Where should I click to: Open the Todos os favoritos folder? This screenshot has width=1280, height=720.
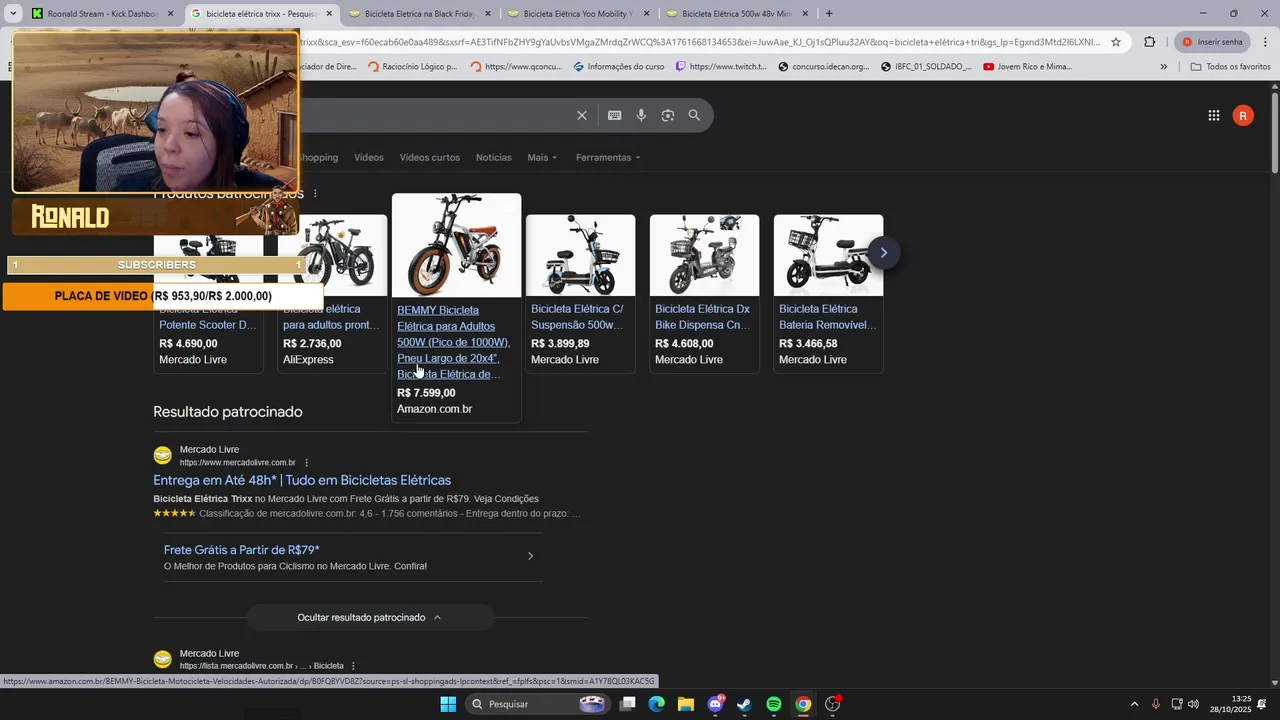click(1230, 67)
